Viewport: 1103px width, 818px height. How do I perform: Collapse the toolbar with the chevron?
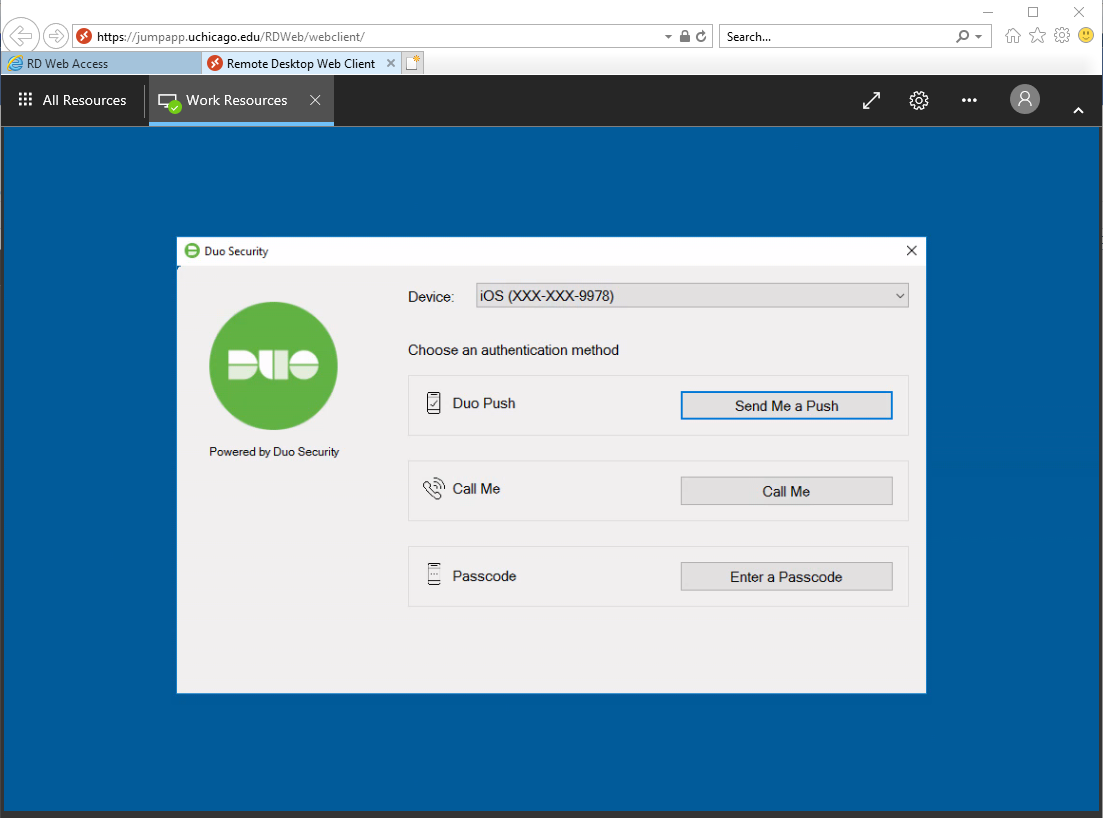pyautogui.click(x=1078, y=110)
